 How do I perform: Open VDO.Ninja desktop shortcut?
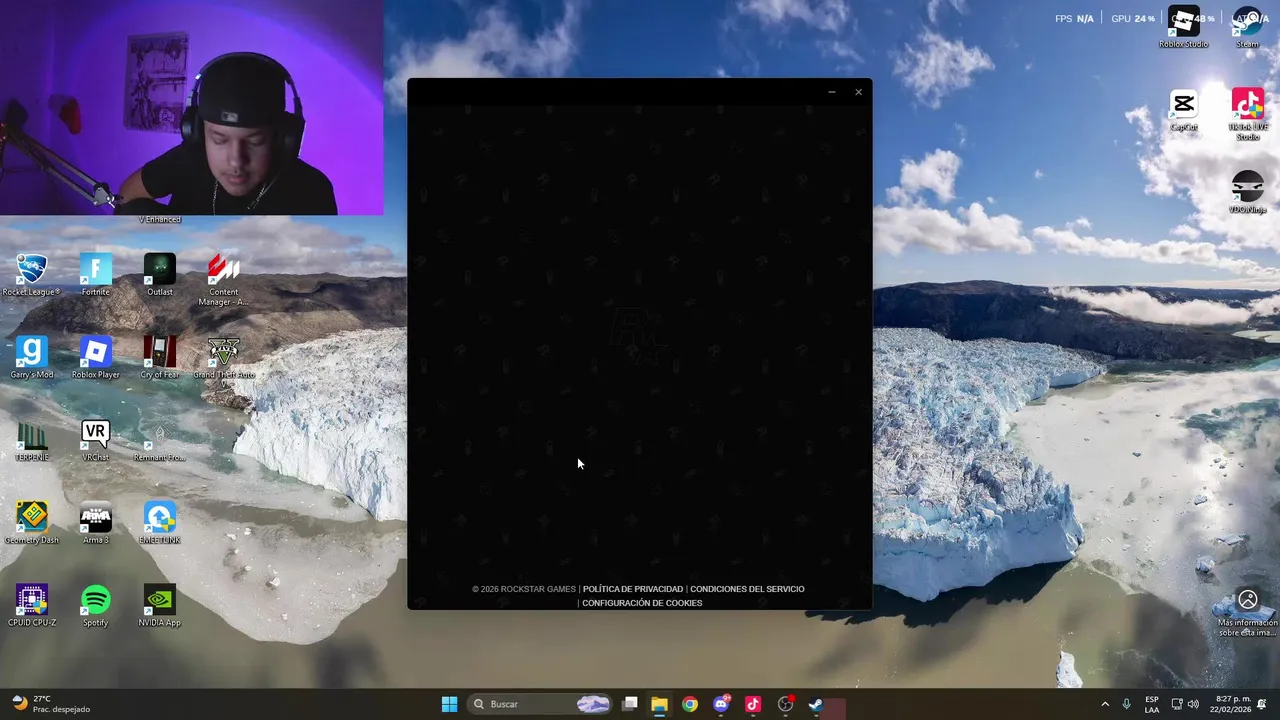pyautogui.click(x=1248, y=193)
